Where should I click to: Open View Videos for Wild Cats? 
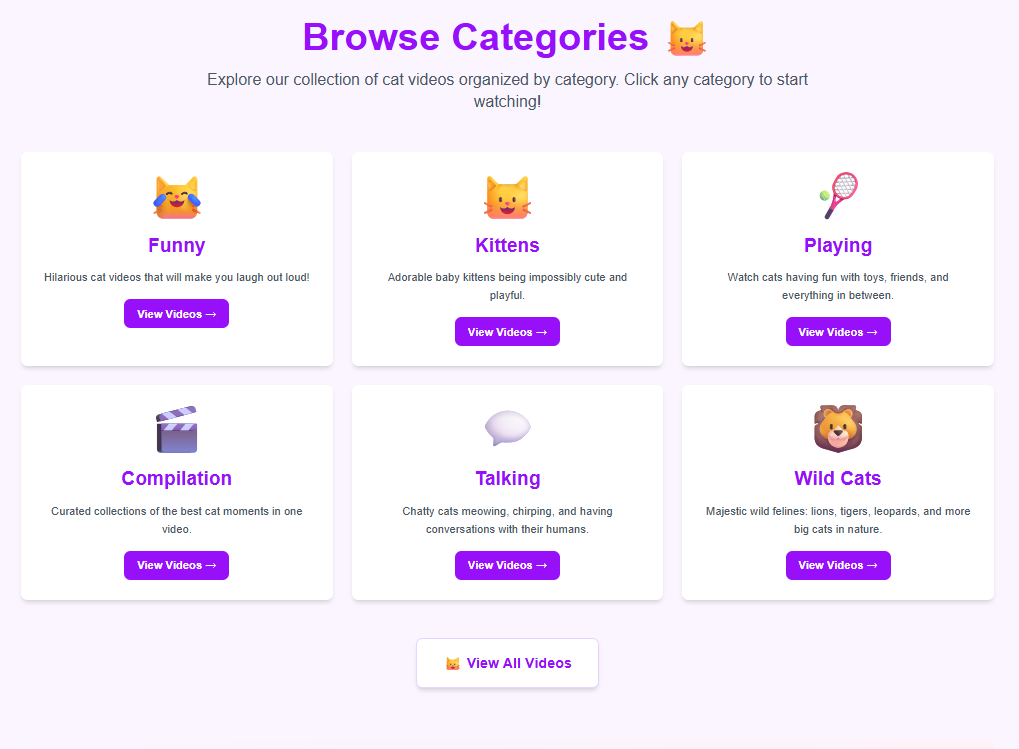838,565
